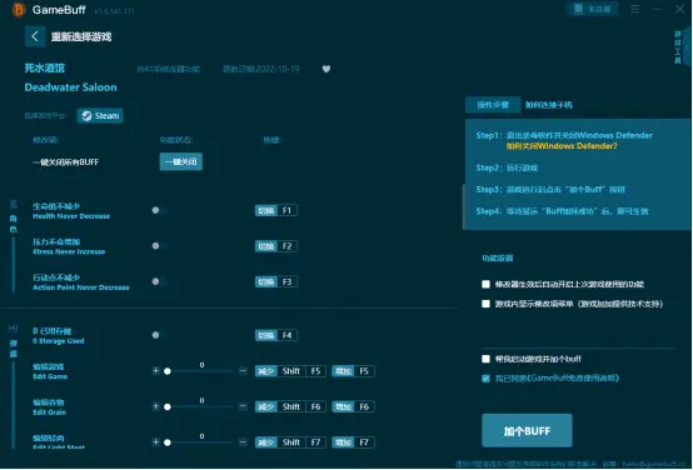Uncheck the GameBuff disclaimer agreement checkbox

coord(486,378)
